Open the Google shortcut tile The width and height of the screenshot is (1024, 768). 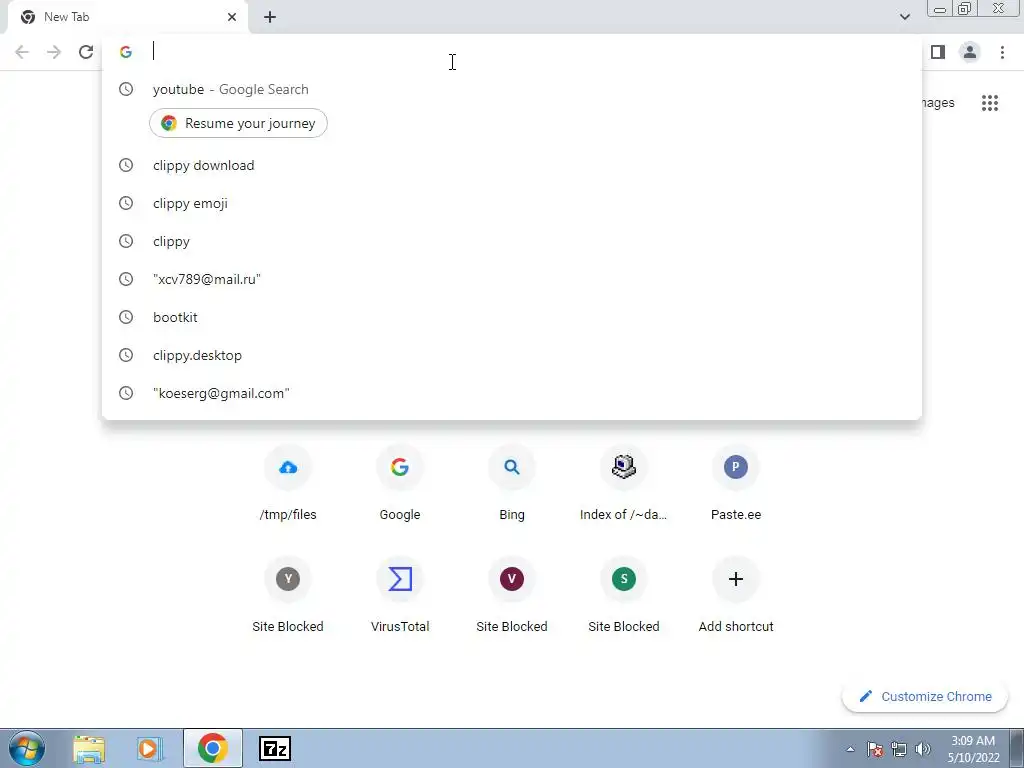400,483
